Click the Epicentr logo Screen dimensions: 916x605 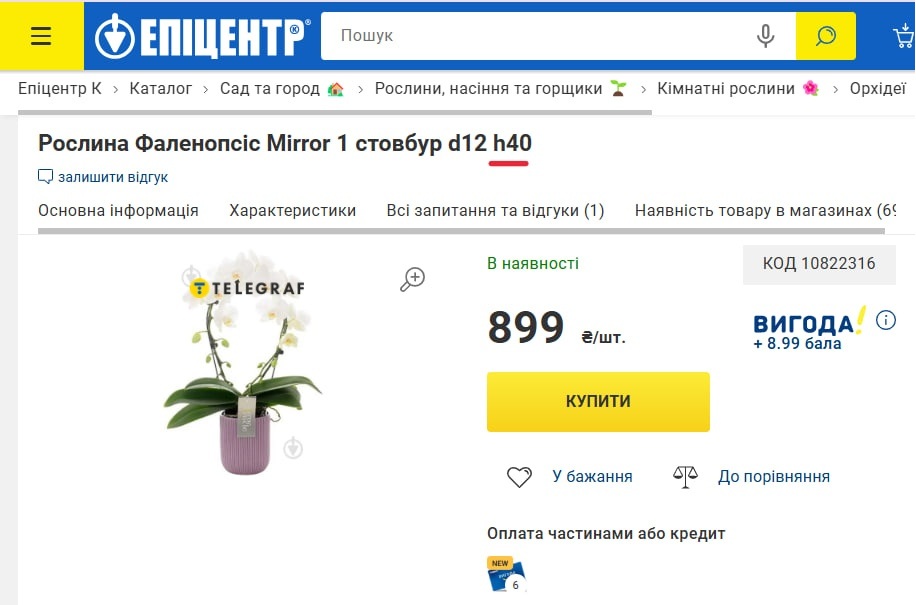202,36
